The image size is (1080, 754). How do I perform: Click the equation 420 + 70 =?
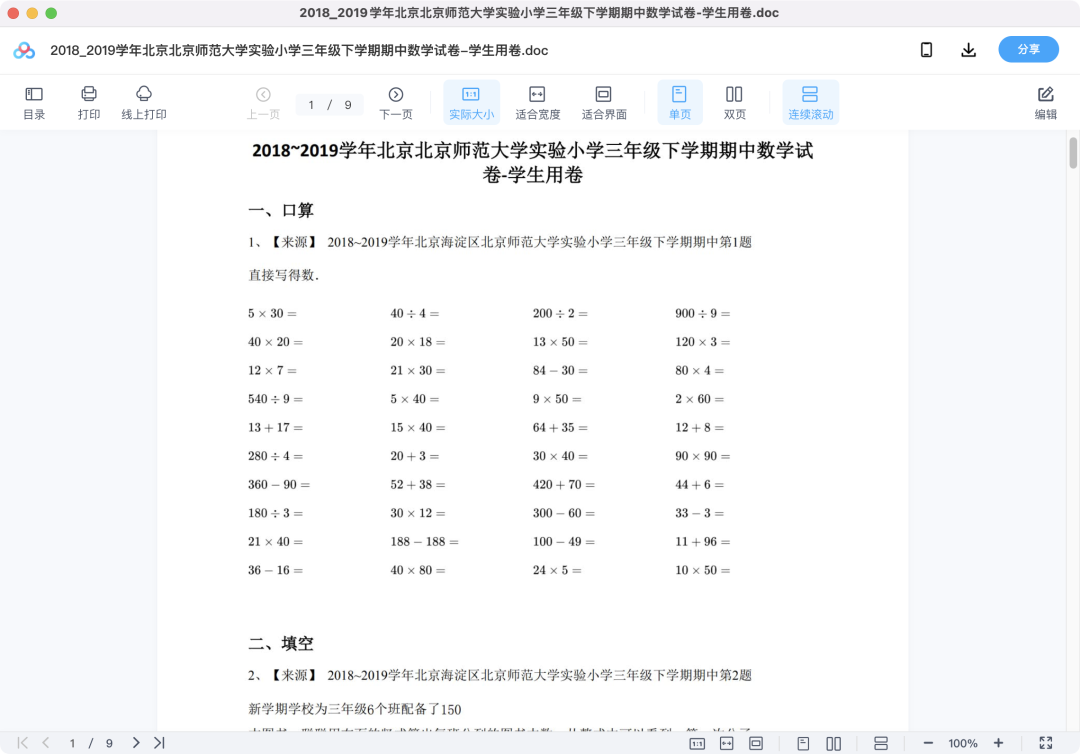click(563, 484)
